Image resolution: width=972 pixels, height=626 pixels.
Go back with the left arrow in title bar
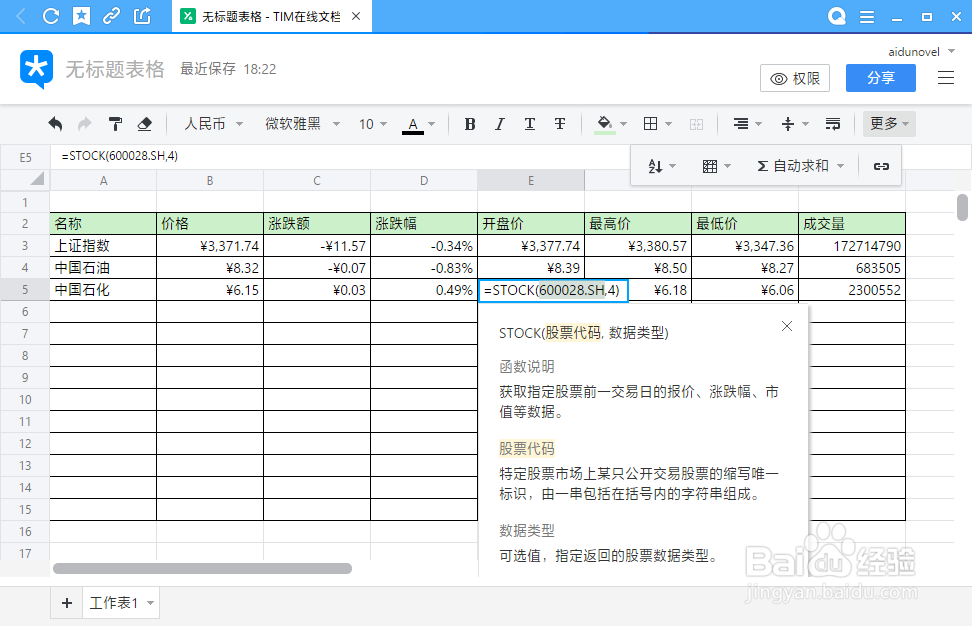pos(20,16)
